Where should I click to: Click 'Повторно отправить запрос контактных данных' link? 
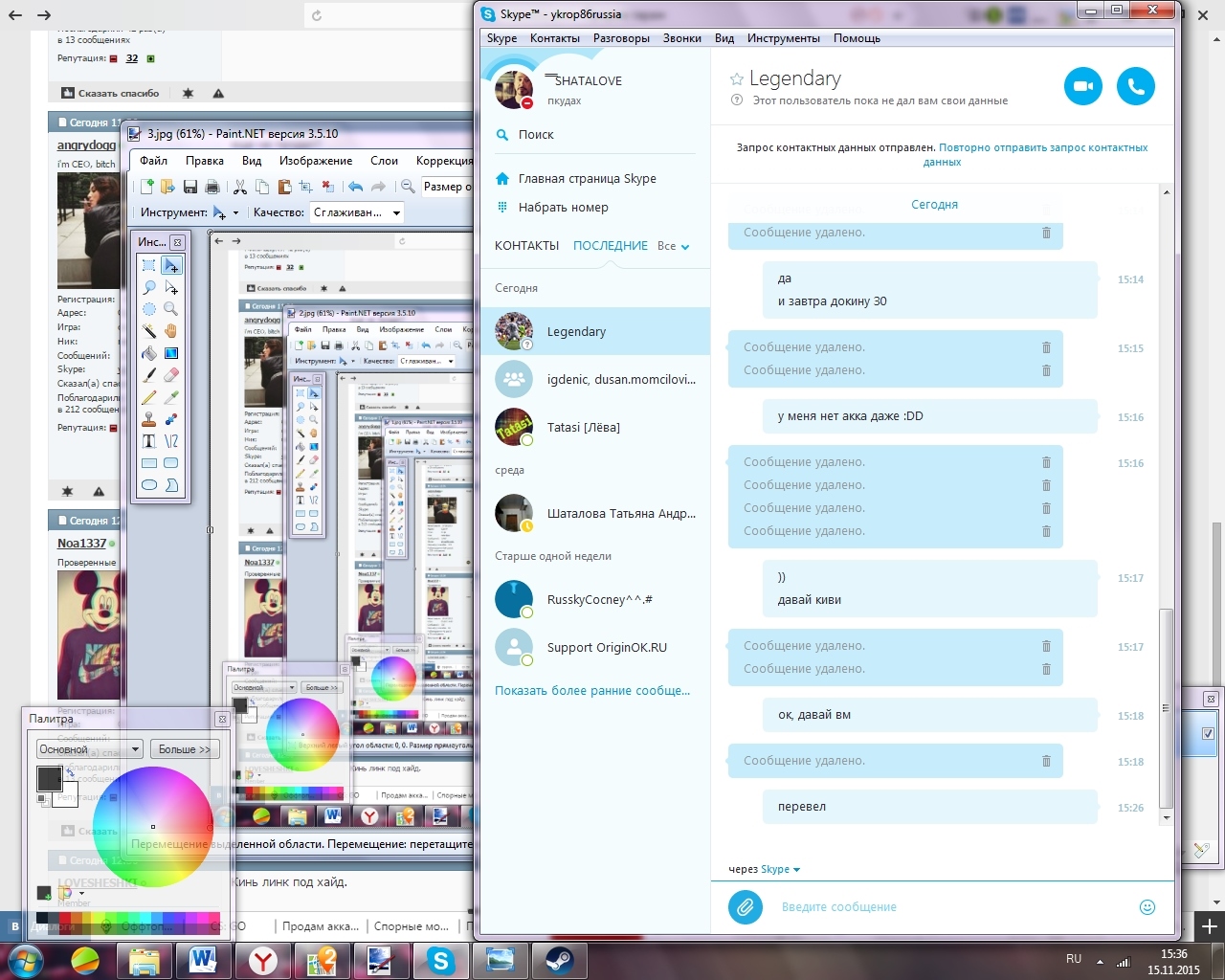click(1043, 154)
